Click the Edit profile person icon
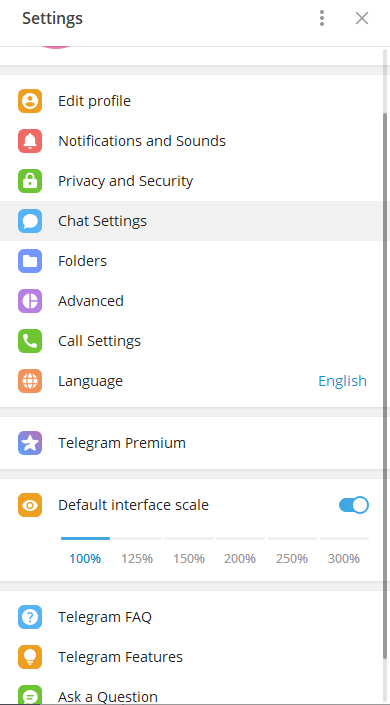The image size is (390, 705). [30, 101]
